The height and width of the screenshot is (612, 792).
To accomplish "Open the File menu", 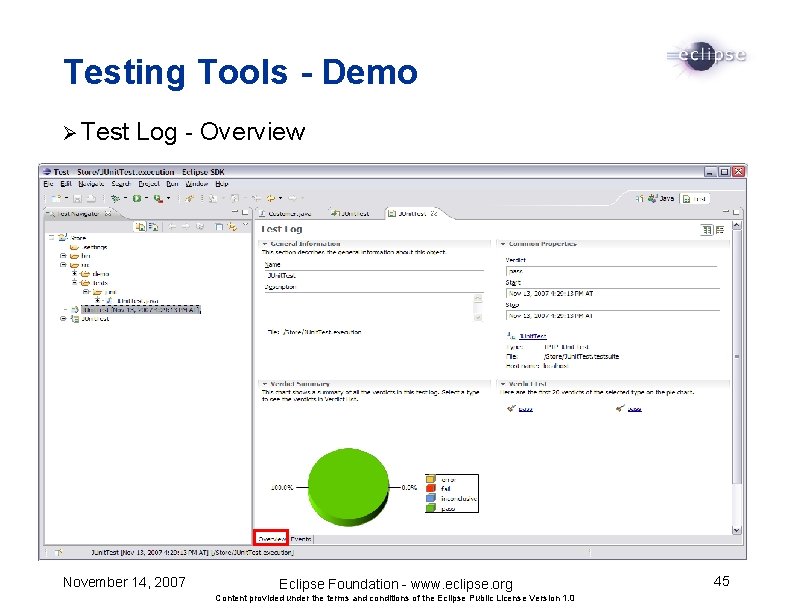I will (48, 184).
